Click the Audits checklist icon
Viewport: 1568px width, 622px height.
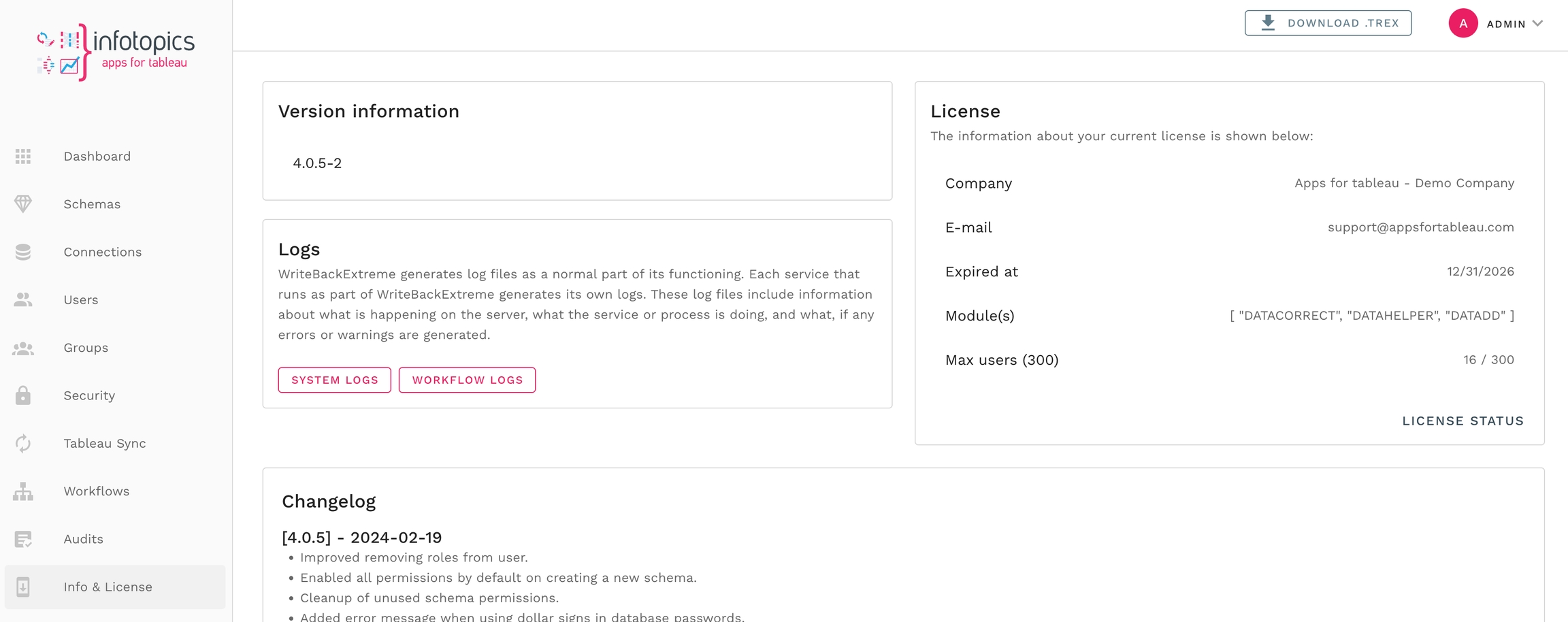pos(23,539)
